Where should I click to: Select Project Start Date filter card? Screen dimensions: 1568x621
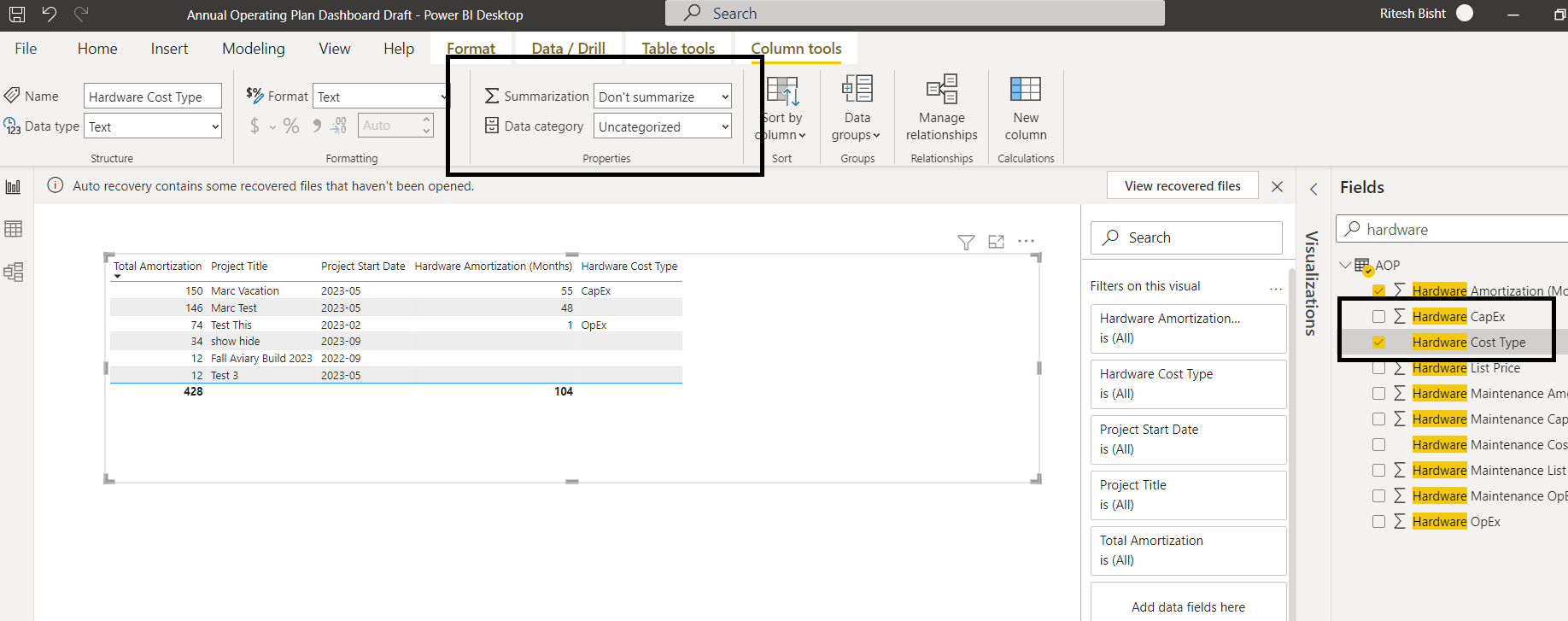coord(1188,439)
